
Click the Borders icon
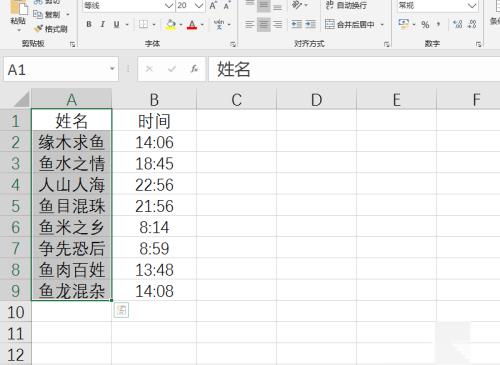click(x=143, y=24)
